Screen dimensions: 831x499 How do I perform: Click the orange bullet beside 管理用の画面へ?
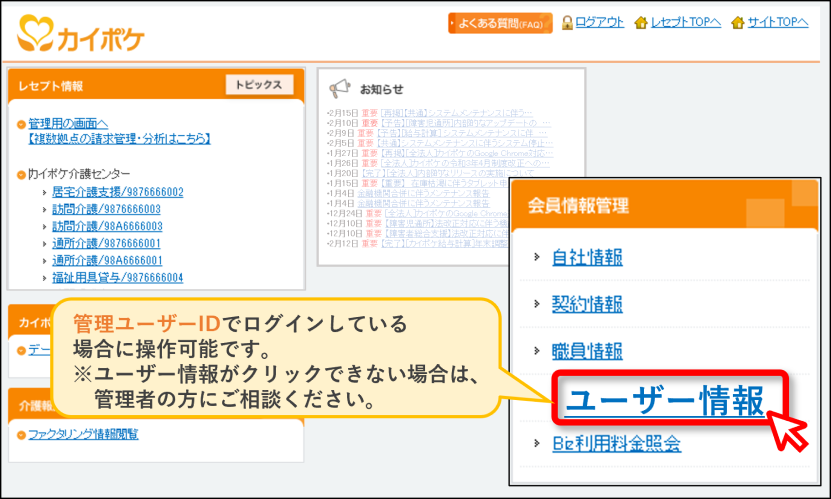[21, 124]
